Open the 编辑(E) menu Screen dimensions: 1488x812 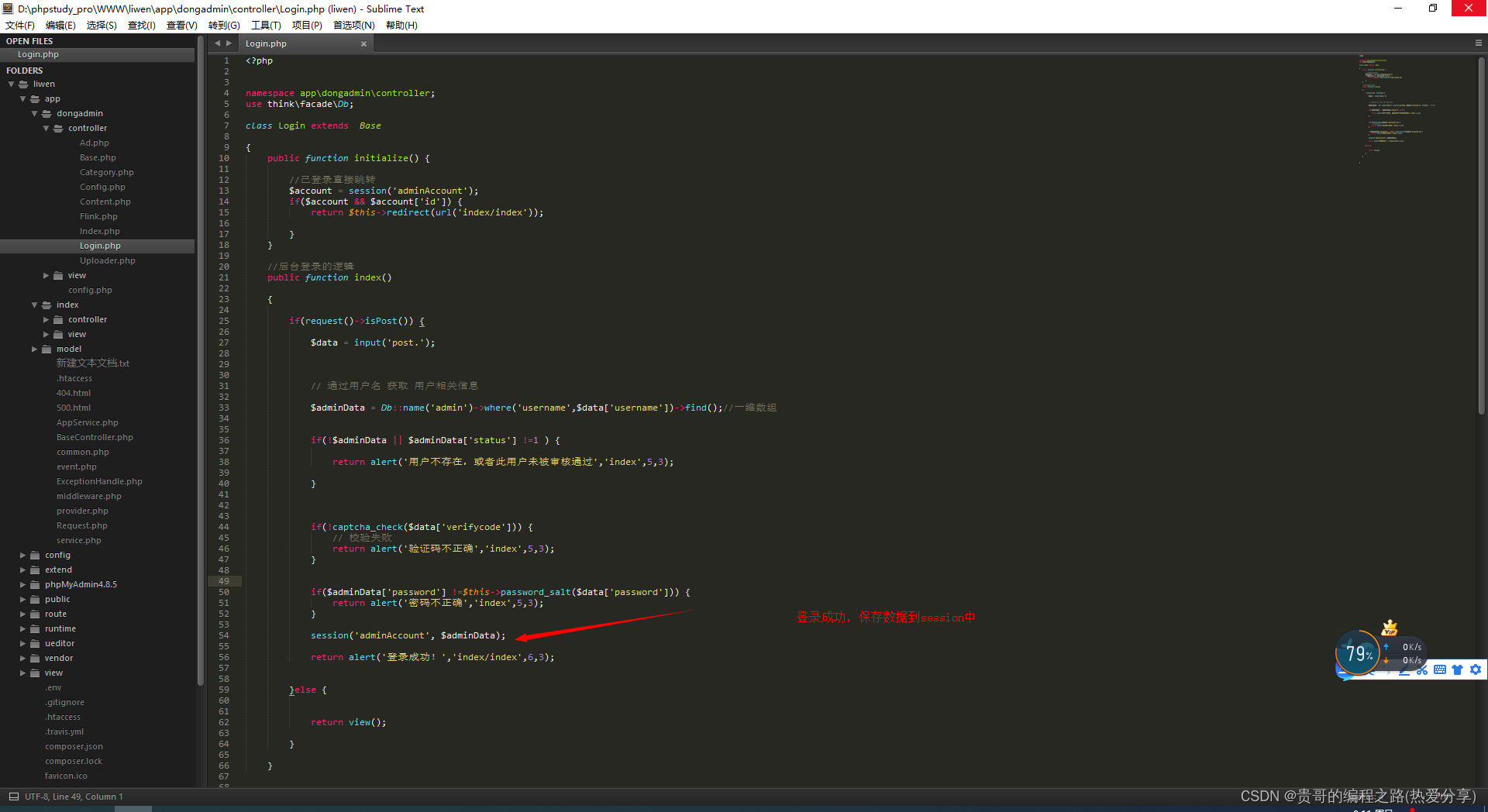(60, 26)
